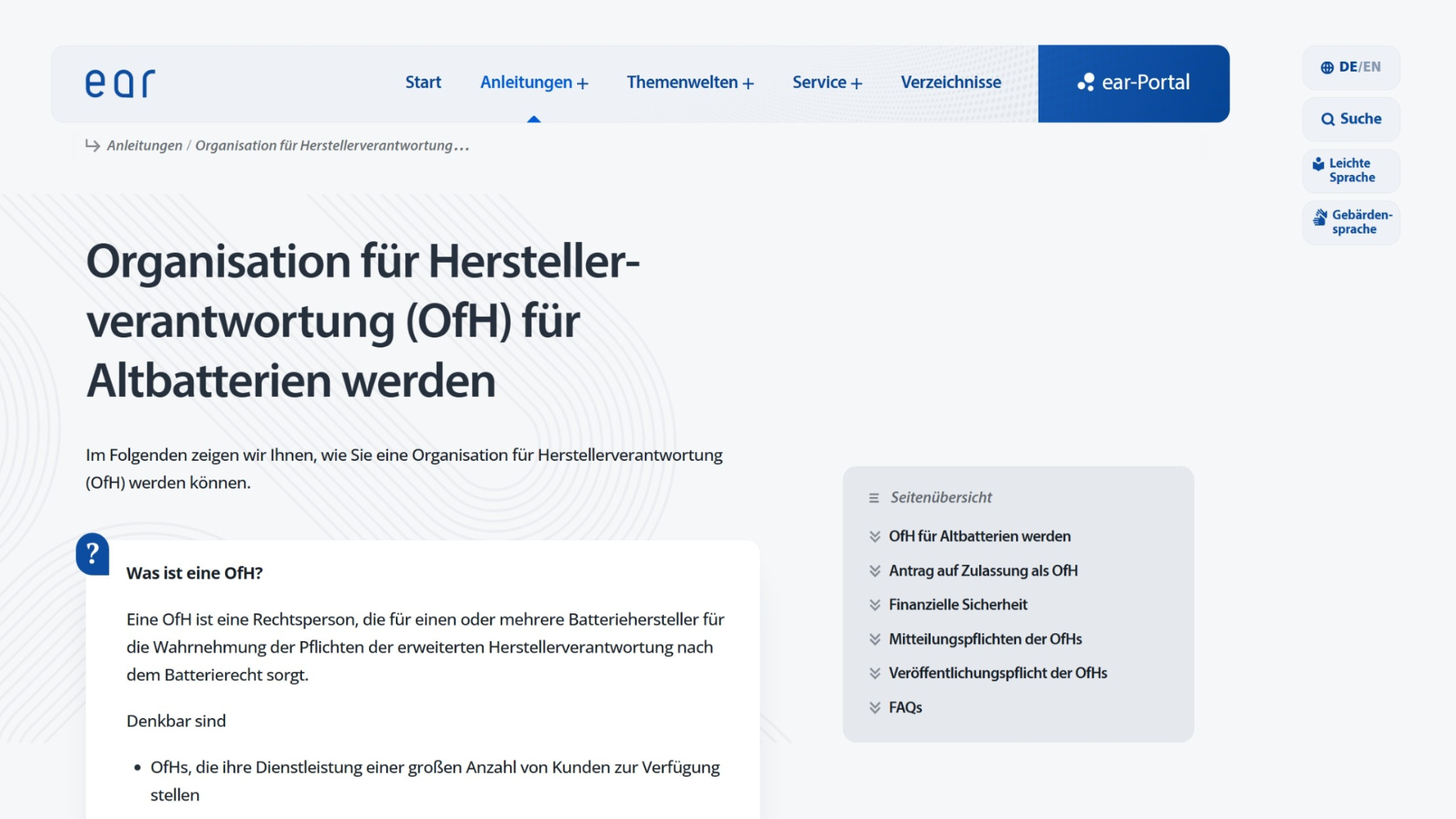Screen dimensions: 1456x819
Task: Go to the Start page
Action: click(x=423, y=82)
